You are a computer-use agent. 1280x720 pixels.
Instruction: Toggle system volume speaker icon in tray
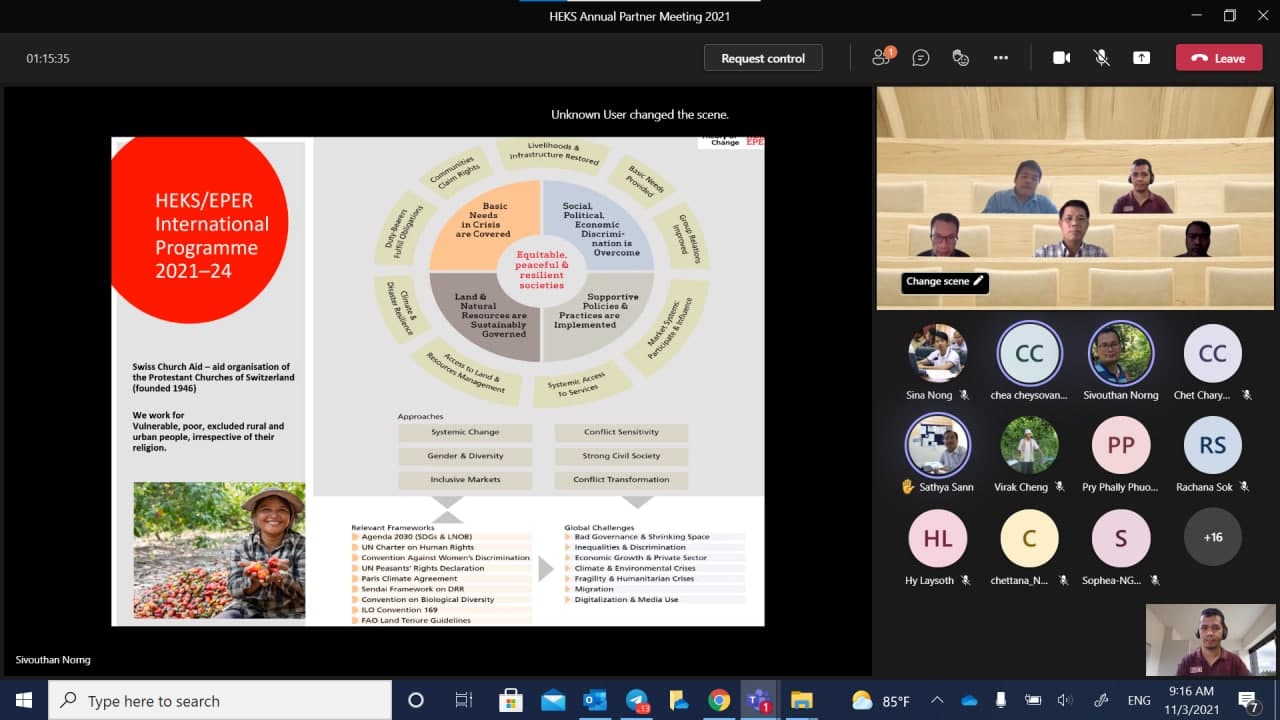coord(1065,700)
